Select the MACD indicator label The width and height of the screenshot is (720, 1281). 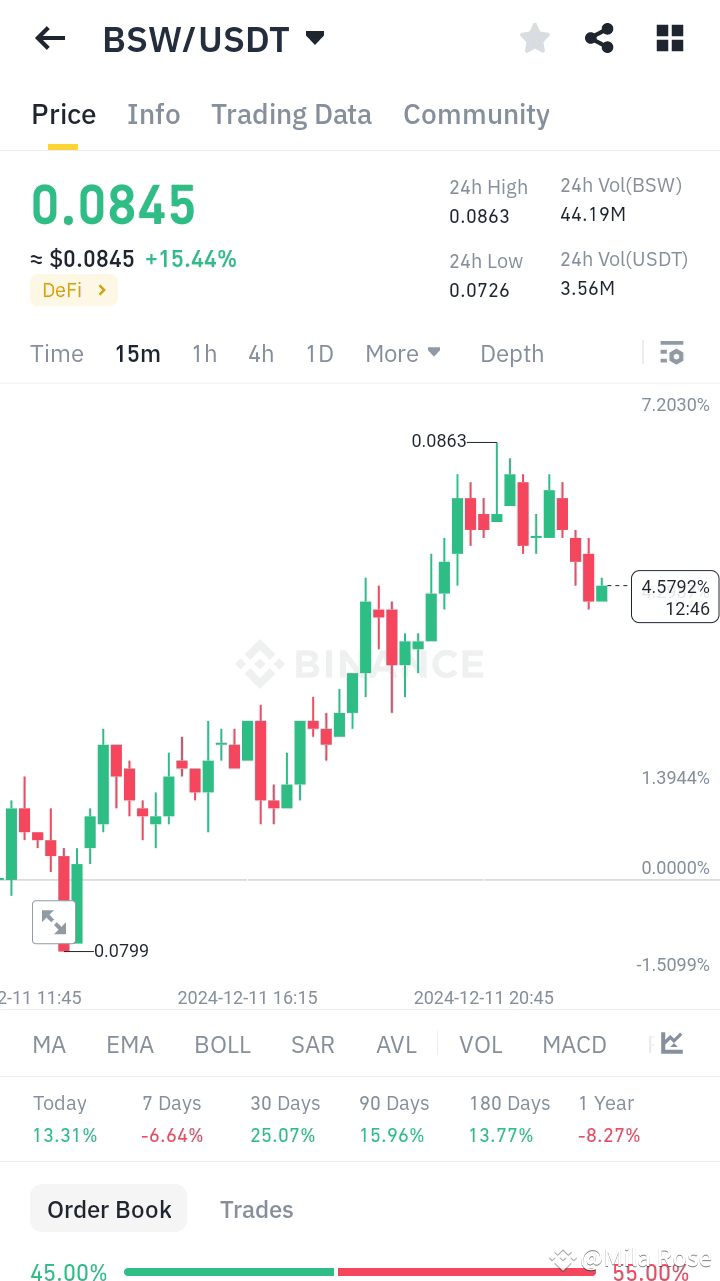574,1043
